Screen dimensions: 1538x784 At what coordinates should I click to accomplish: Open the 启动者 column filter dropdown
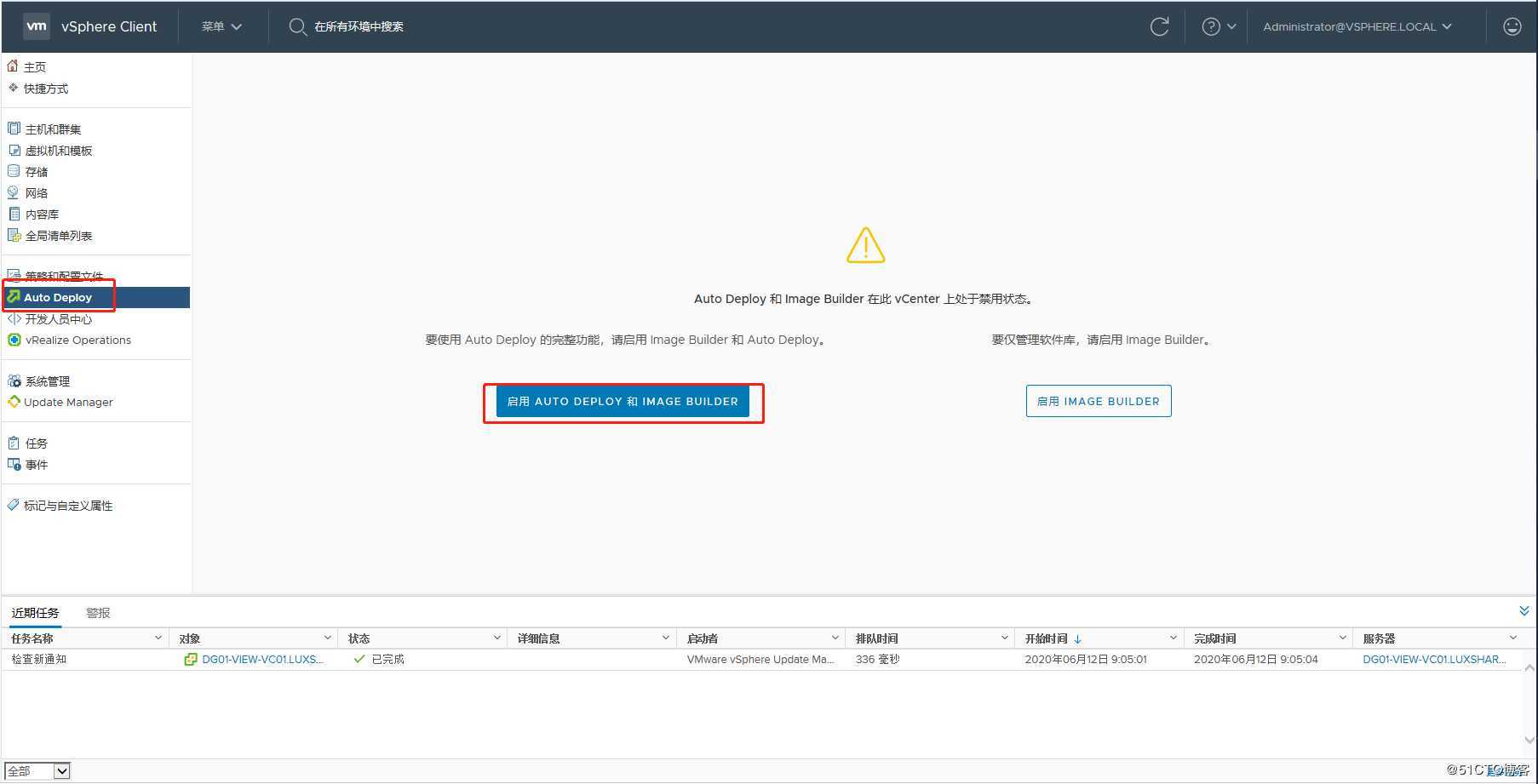[x=835, y=638]
